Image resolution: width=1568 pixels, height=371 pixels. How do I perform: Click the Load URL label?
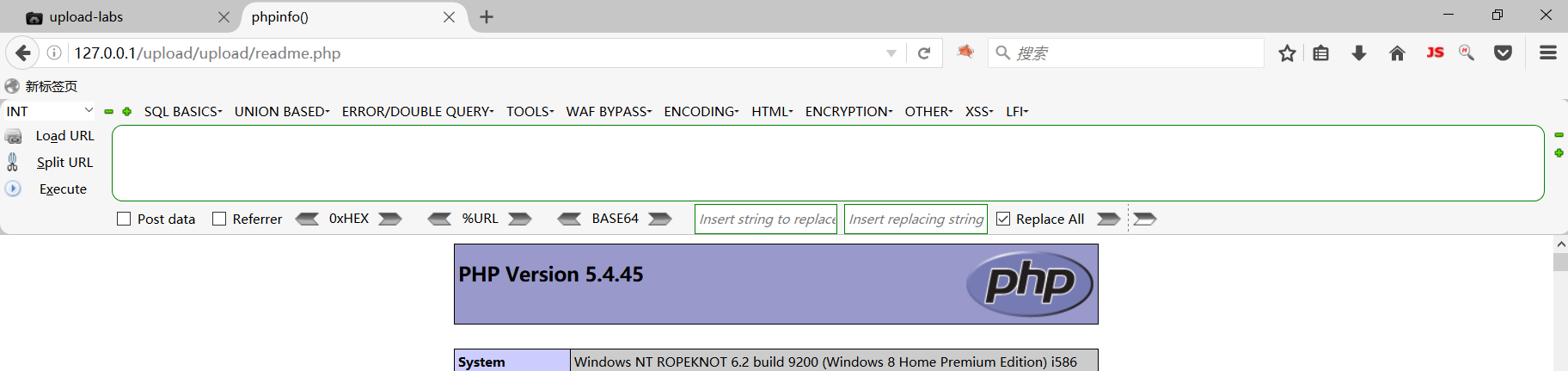pos(64,136)
